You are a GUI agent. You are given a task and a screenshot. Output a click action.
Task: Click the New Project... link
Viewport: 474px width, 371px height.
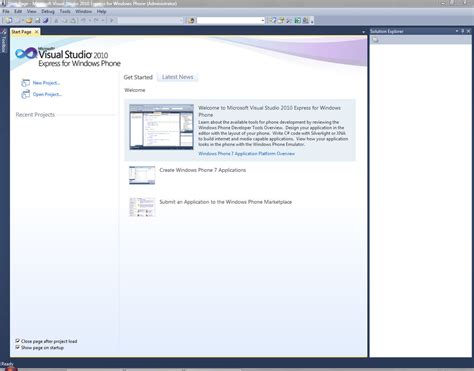pyautogui.click(x=46, y=83)
